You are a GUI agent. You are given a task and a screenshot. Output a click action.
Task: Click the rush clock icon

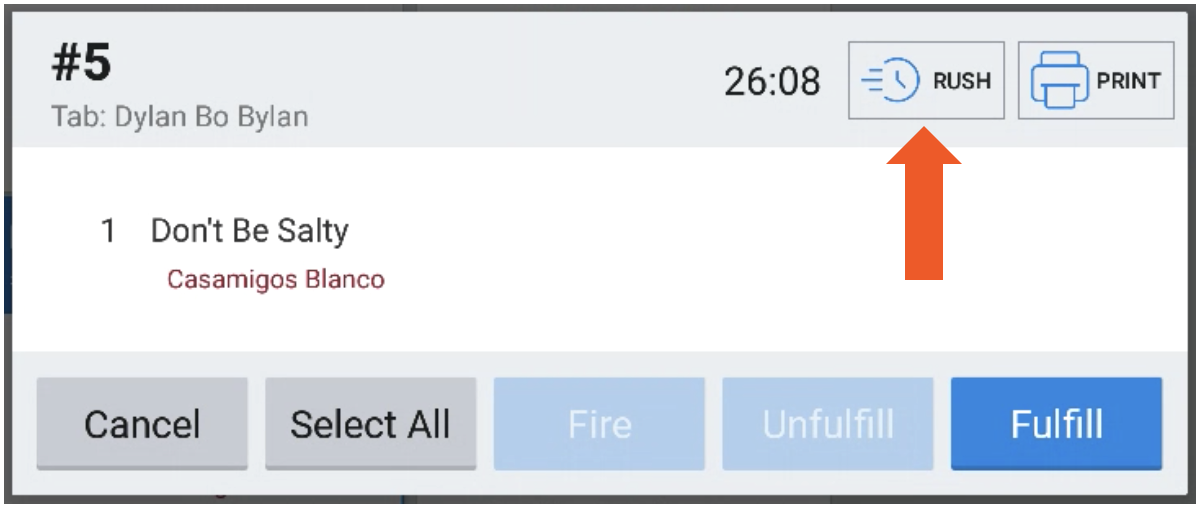click(x=889, y=82)
